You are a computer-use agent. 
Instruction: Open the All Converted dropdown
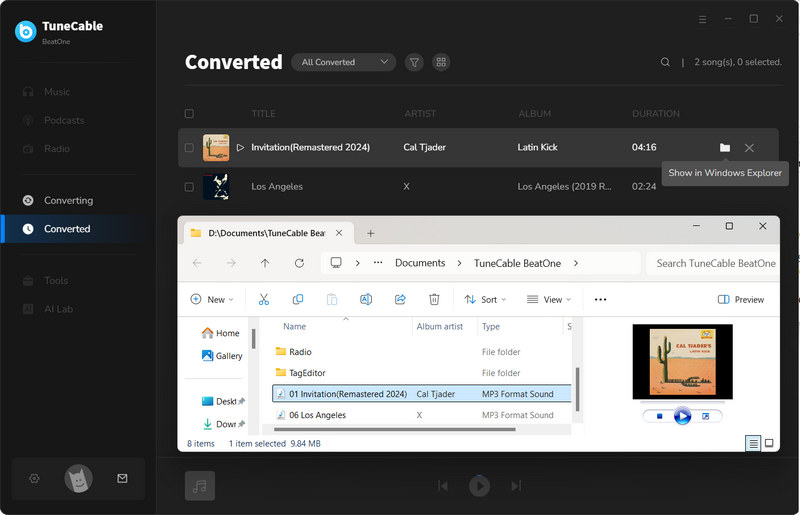(x=343, y=62)
